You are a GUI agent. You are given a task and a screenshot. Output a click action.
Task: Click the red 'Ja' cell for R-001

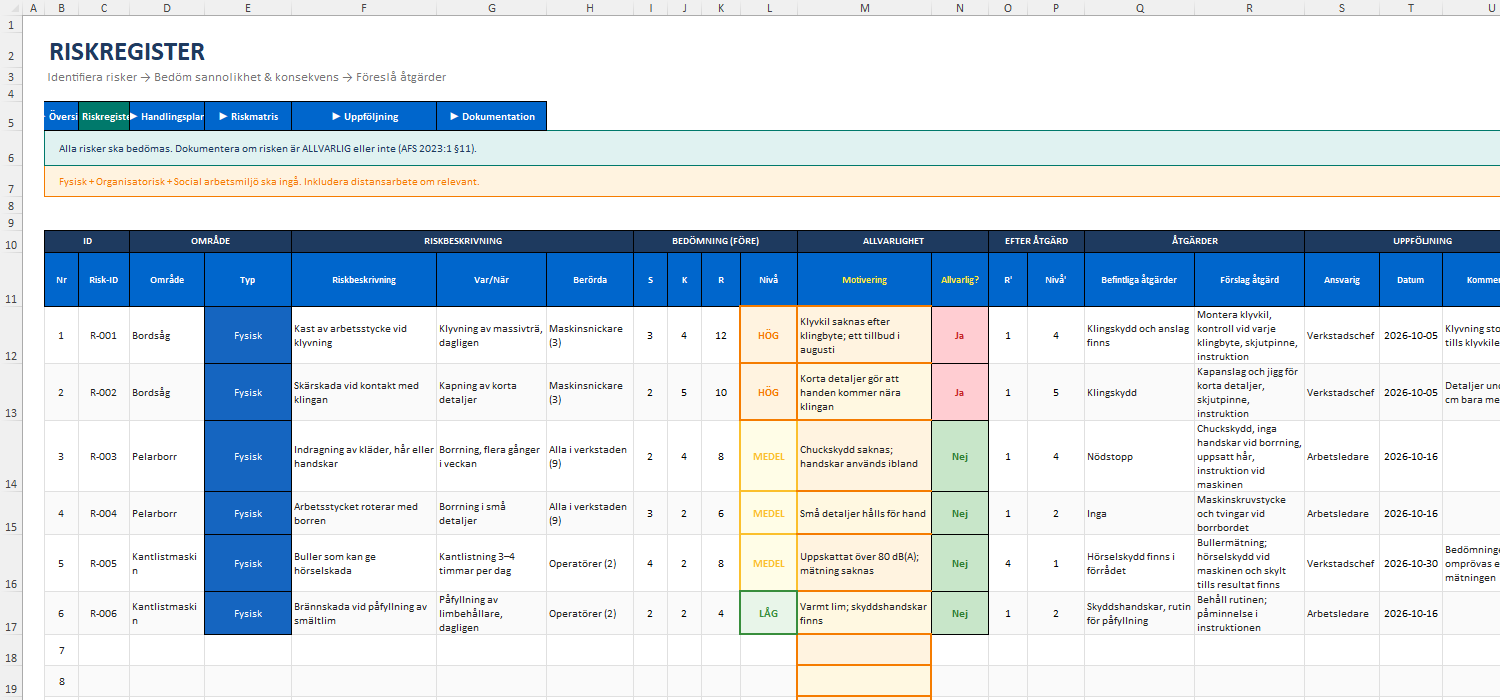[x=960, y=336]
